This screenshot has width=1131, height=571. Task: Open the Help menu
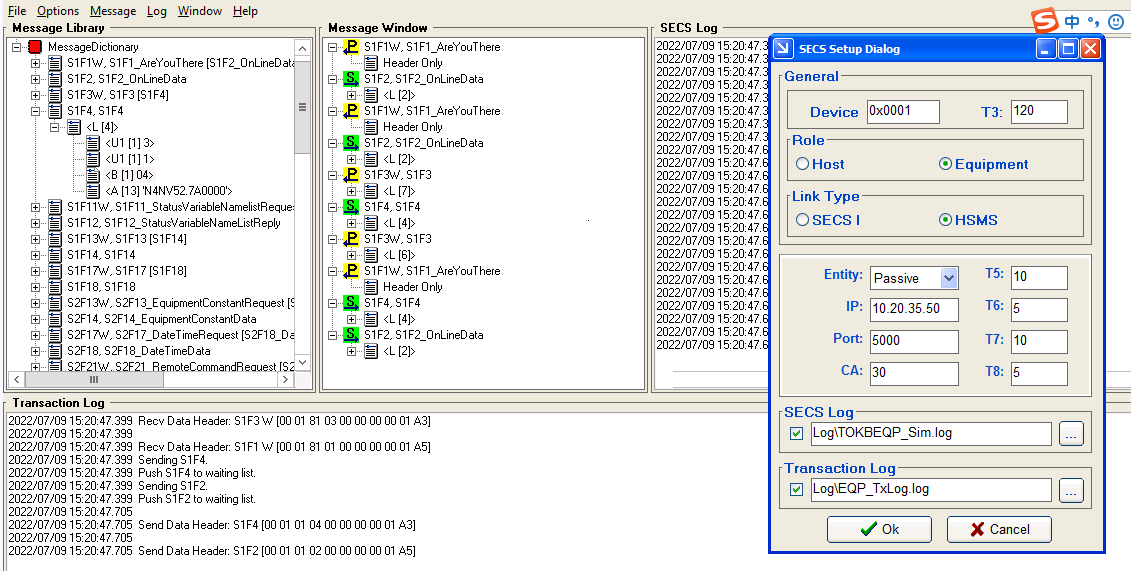click(x=245, y=11)
